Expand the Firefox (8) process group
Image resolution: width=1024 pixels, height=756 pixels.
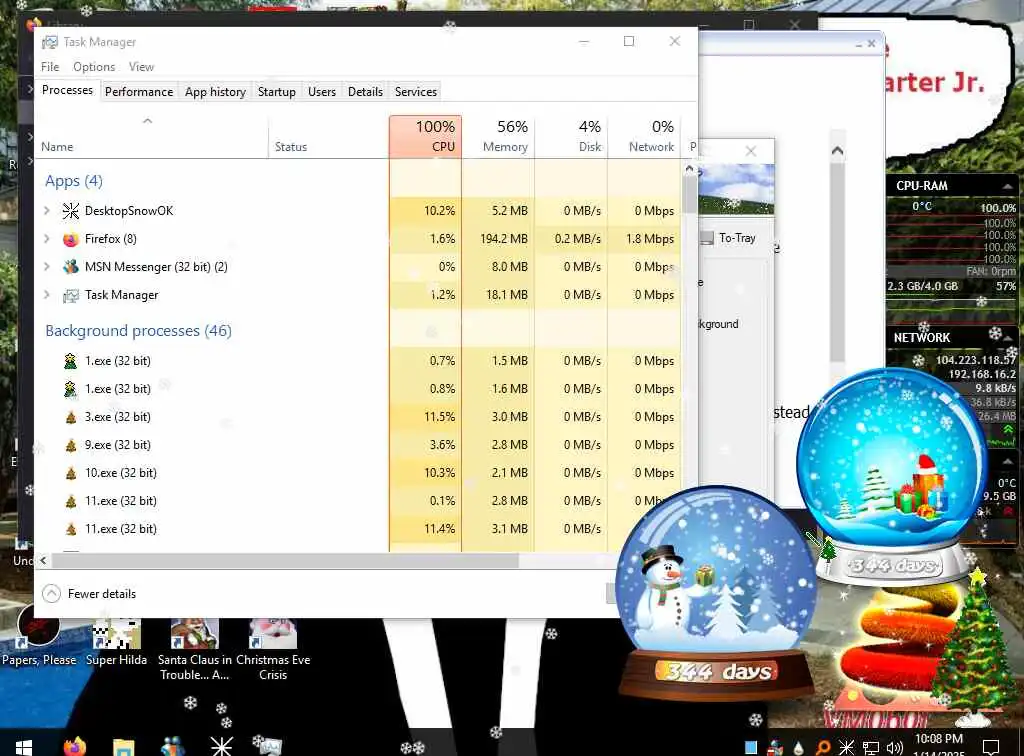click(47, 239)
